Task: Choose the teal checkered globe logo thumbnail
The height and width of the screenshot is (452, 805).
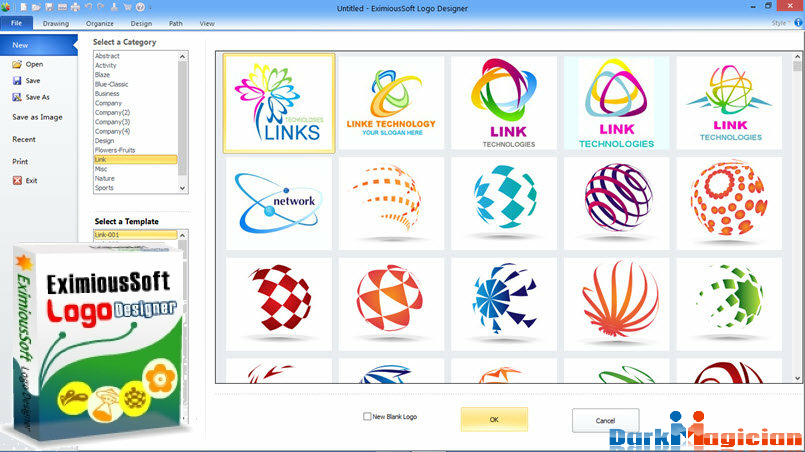Action: [x=504, y=203]
